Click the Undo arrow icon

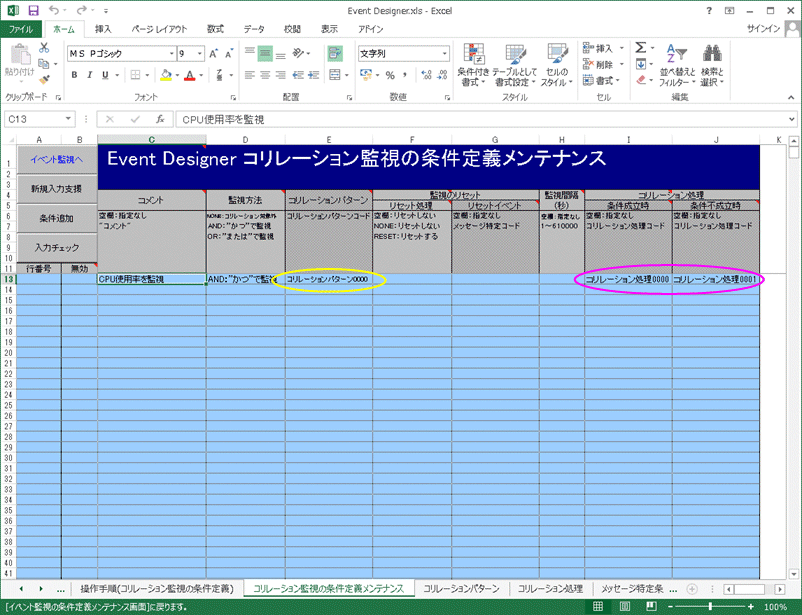[x=54, y=11]
